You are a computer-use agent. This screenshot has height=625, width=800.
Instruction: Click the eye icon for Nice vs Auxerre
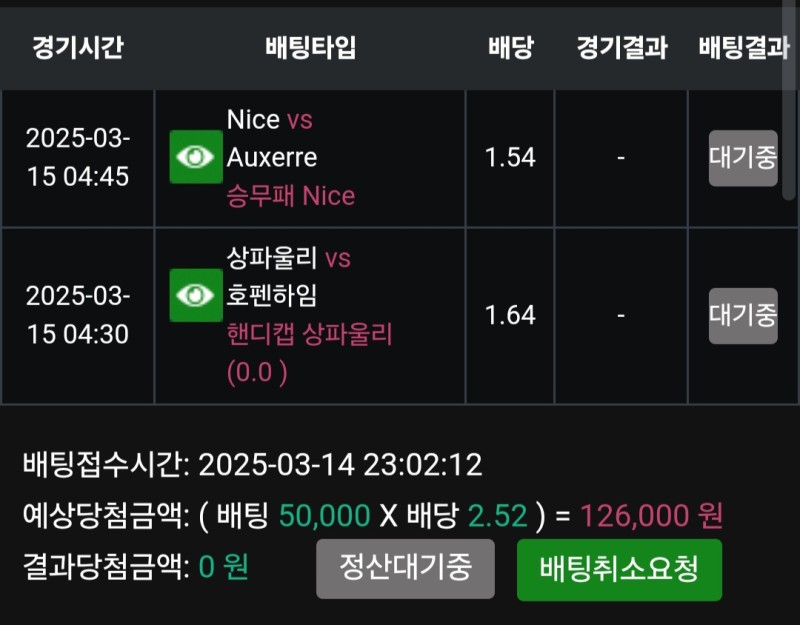pos(196,157)
